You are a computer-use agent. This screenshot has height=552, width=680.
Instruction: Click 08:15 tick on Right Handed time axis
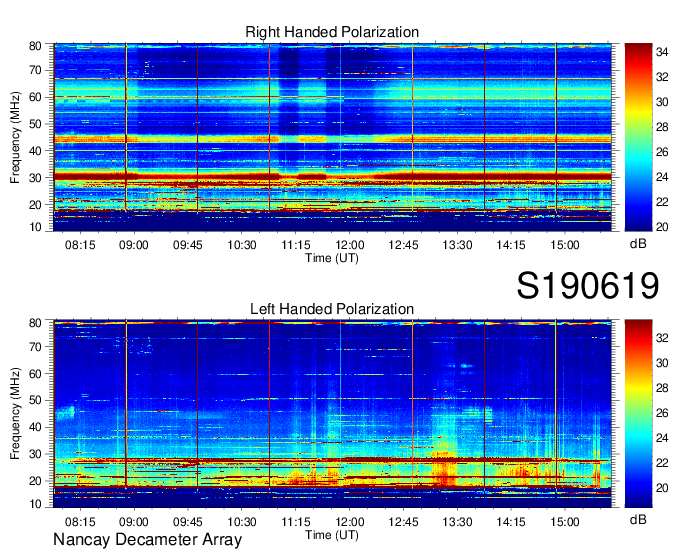click(80, 245)
